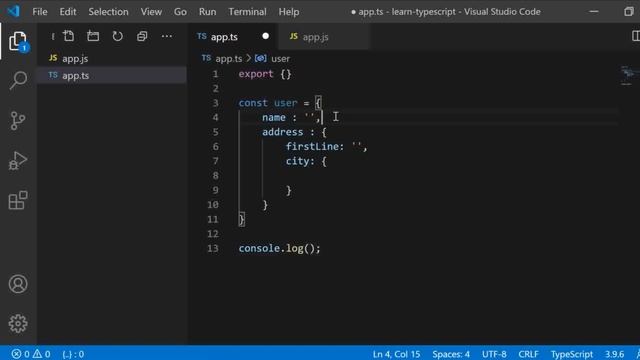The height and width of the screenshot is (360, 640).
Task: Click Ln 4, Col 15 to go to line
Action: (396, 354)
